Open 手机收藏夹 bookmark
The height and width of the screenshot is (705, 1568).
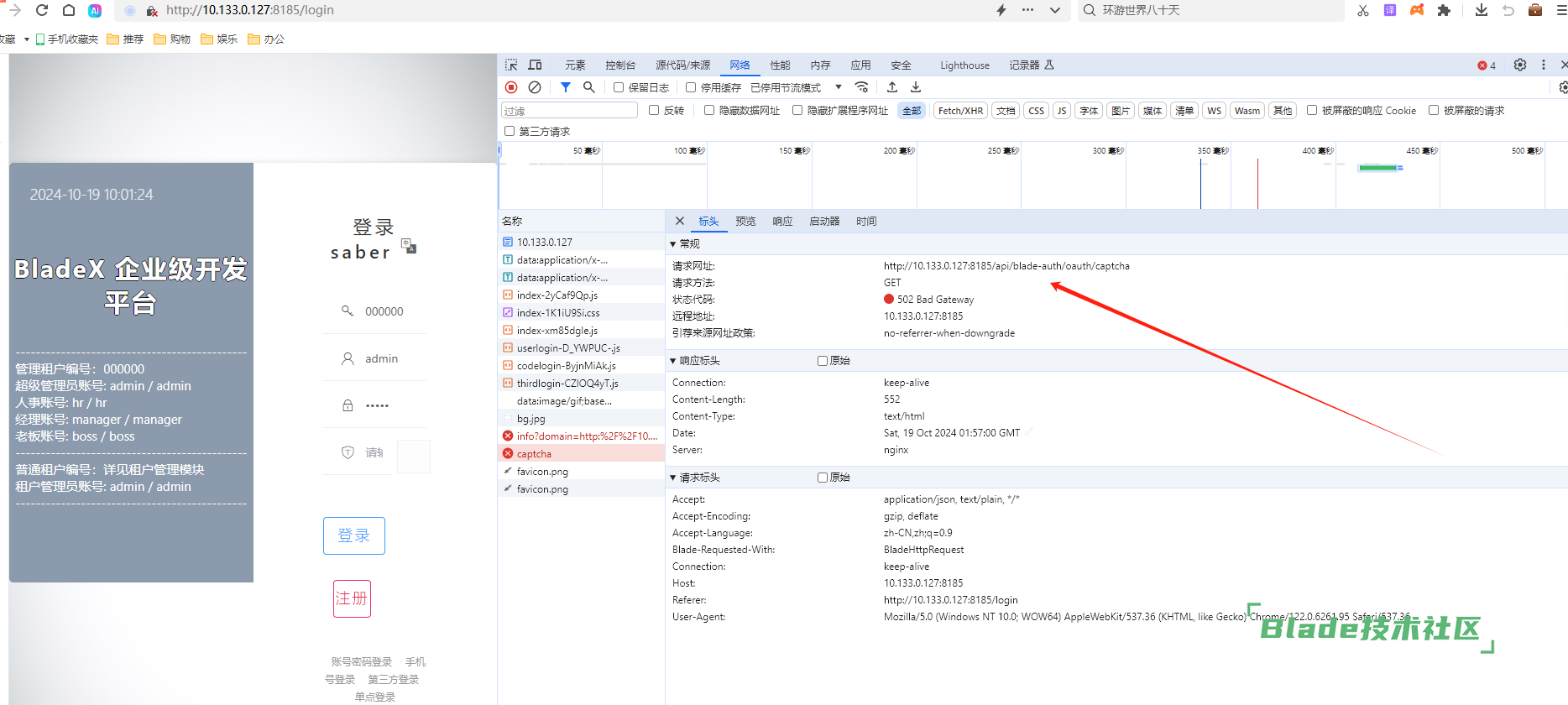click(x=67, y=39)
